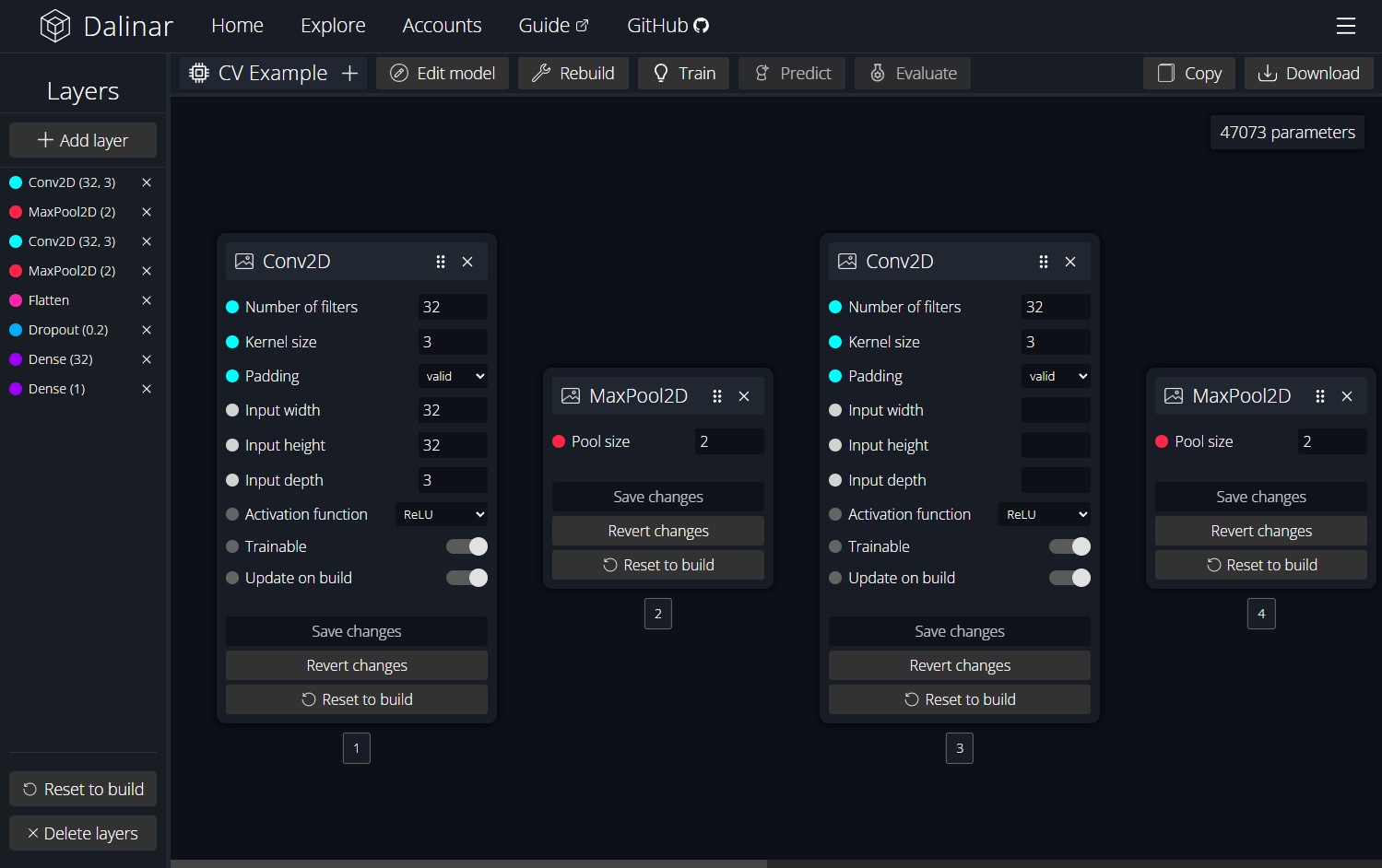Navigate to the Explore menu item
The image size is (1382, 868).
[333, 25]
